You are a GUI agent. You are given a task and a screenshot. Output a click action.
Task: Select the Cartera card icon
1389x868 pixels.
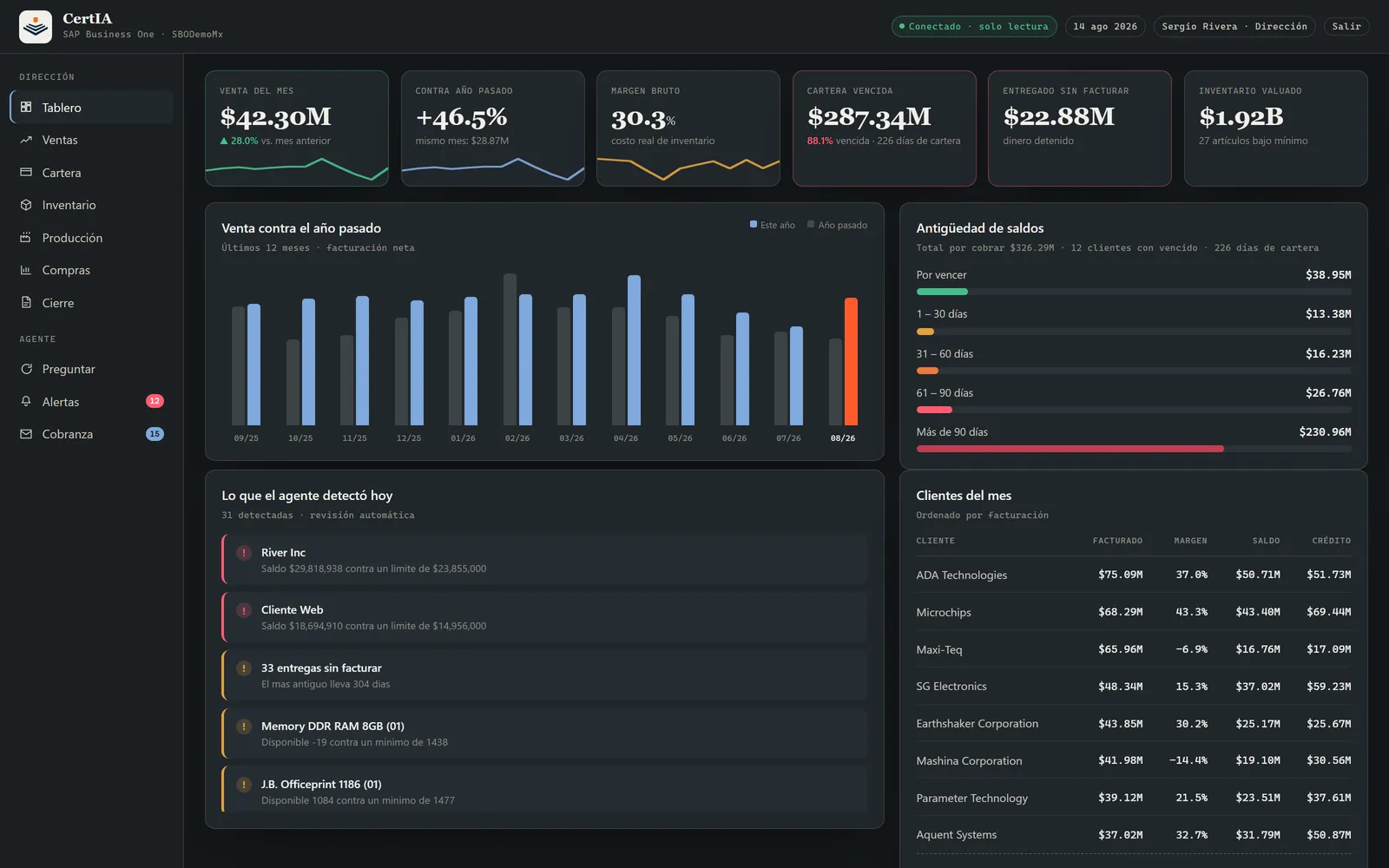click(26, 173)
